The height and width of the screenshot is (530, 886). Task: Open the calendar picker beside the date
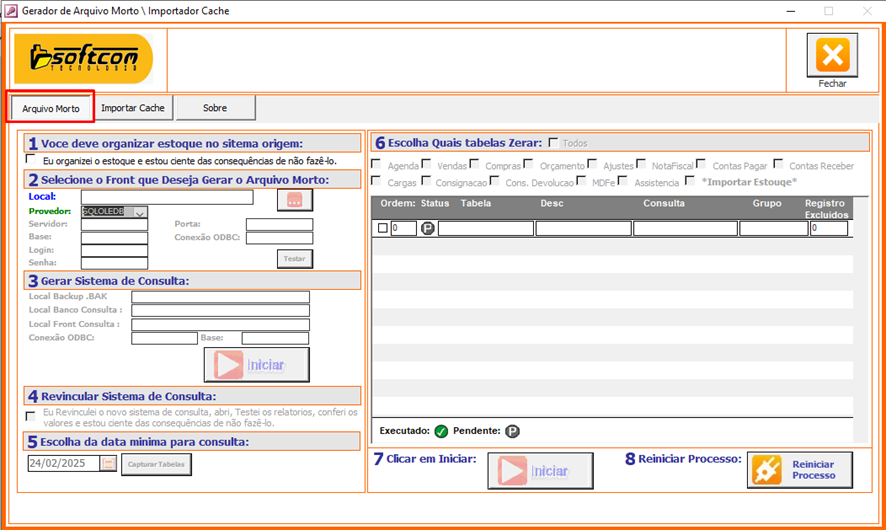click(x=109, y=464)
